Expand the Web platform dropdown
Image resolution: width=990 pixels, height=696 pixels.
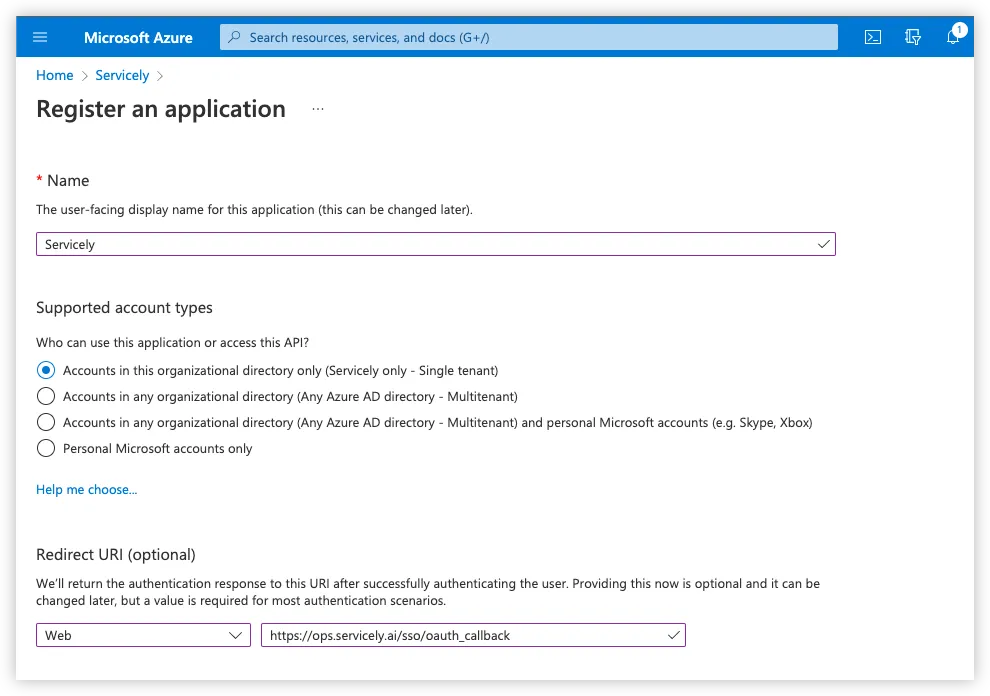143,635
